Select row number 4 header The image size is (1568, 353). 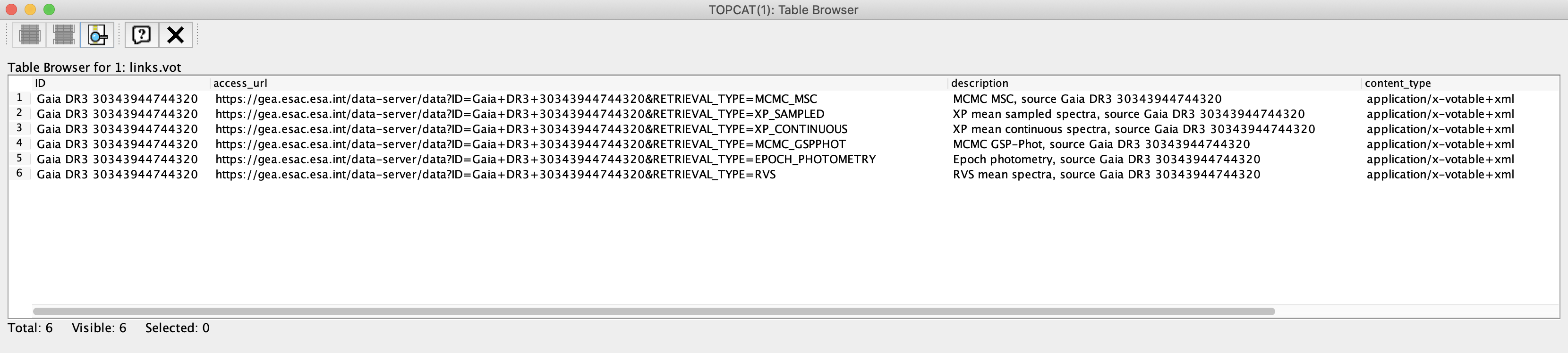pyautogui.click(x=19, y=143)
